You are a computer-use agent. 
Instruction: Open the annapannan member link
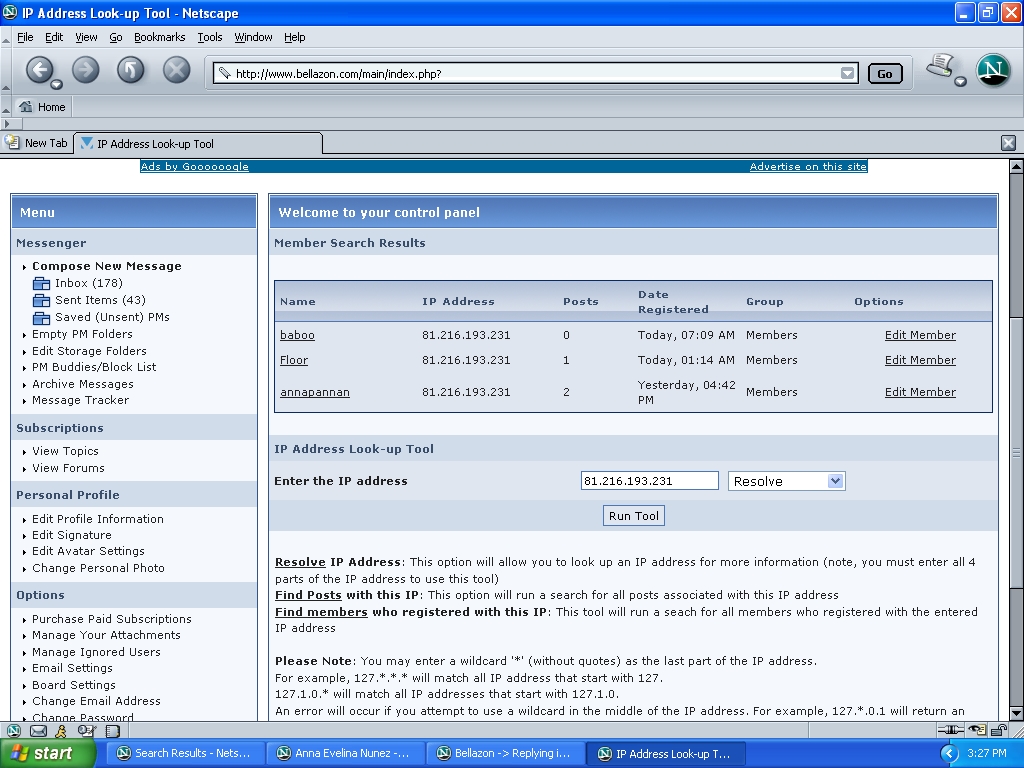click(x=315, y=392)
